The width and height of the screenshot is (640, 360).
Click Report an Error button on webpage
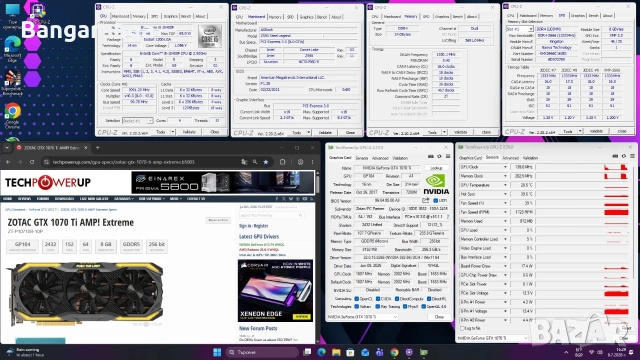point(218,220)
